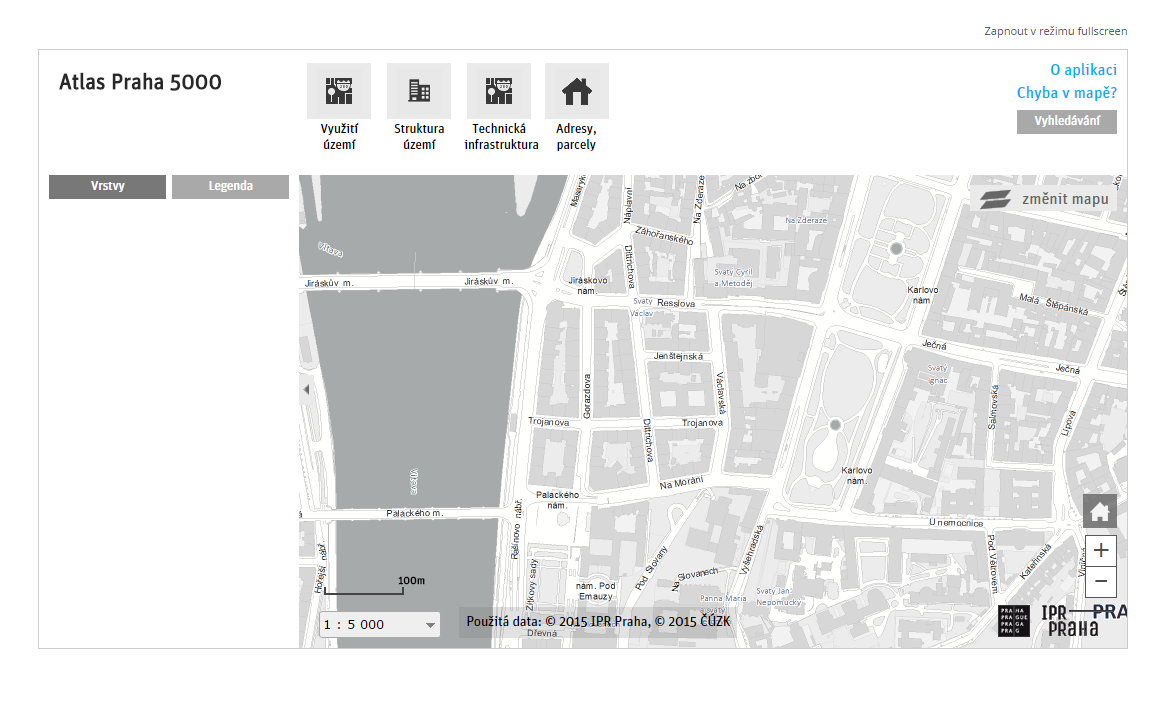Click Karlovo nám. label on map

point(922,294)
